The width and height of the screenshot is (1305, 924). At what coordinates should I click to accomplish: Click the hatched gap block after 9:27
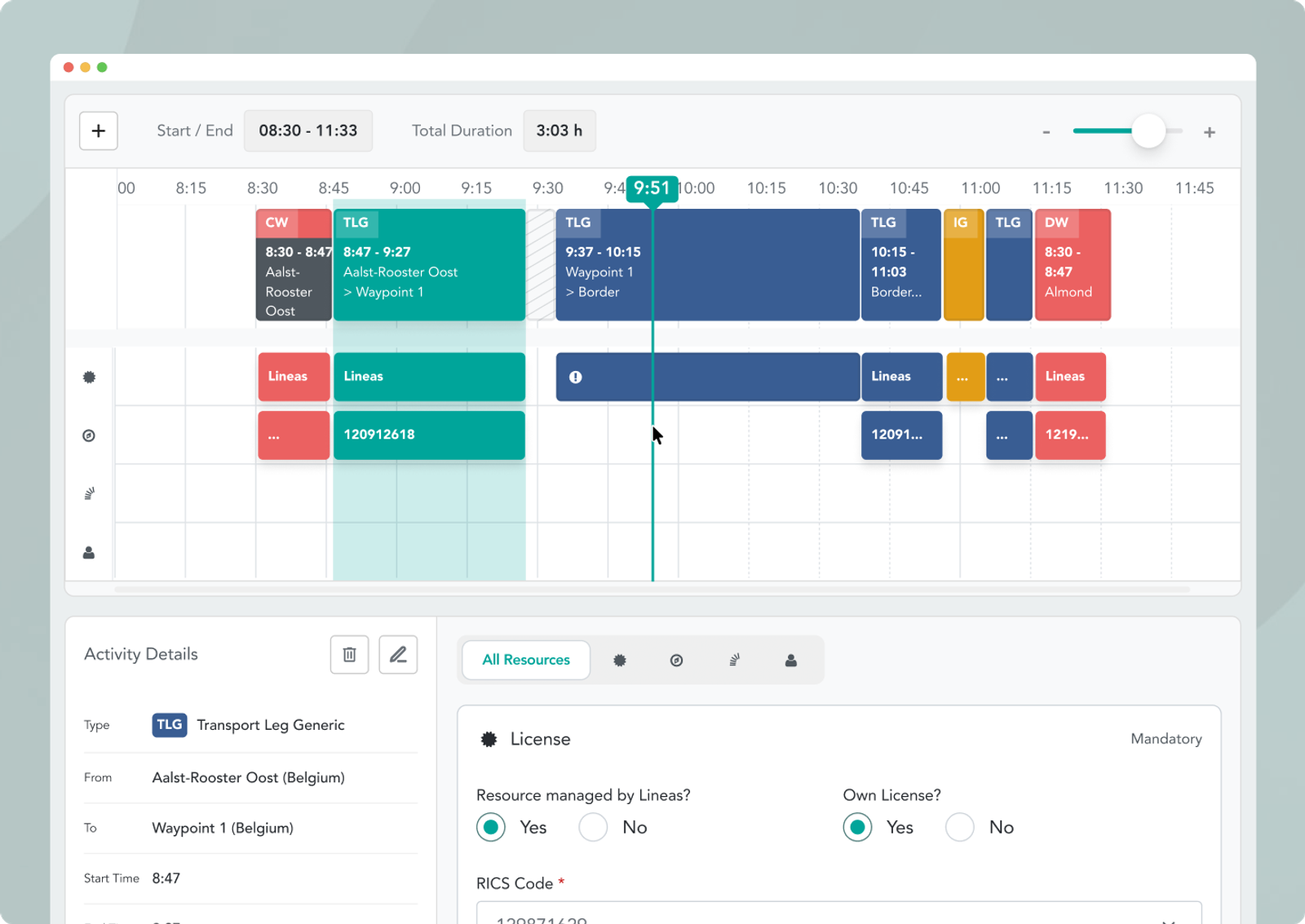click(x=541, y=264)
